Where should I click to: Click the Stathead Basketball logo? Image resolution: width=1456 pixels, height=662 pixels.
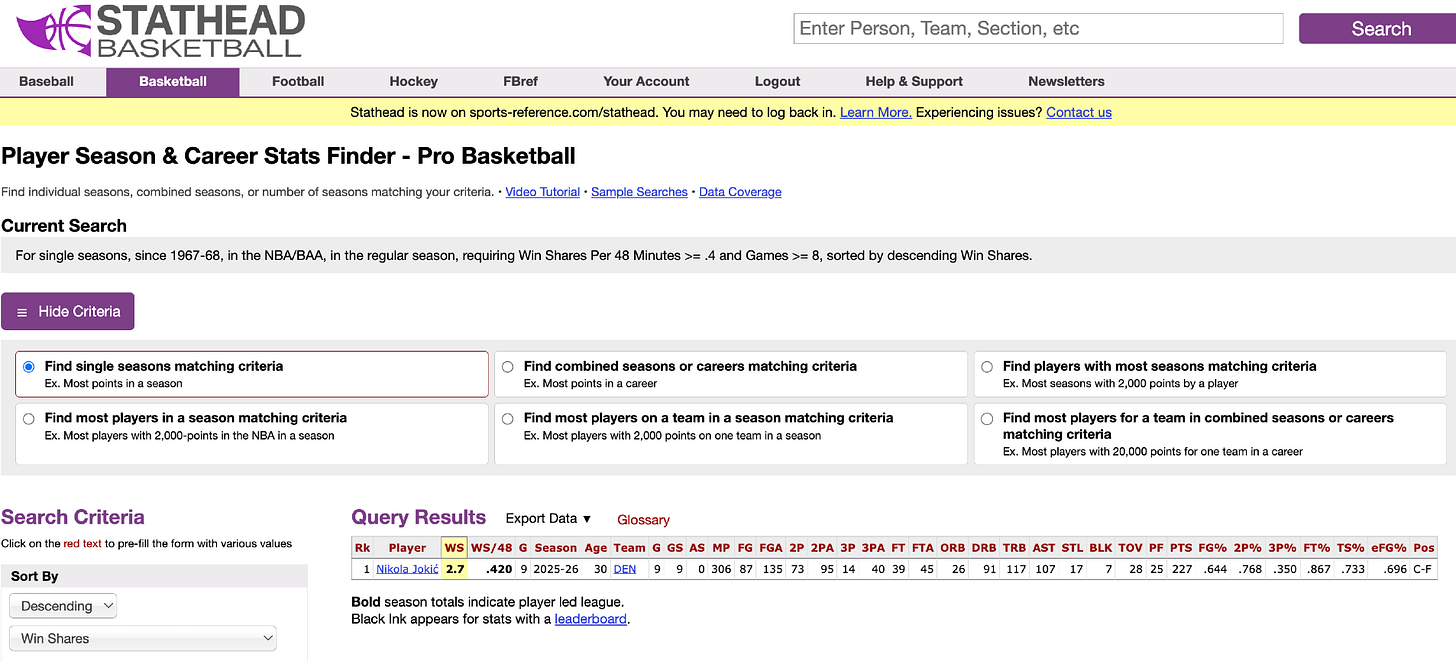(161, 31)
